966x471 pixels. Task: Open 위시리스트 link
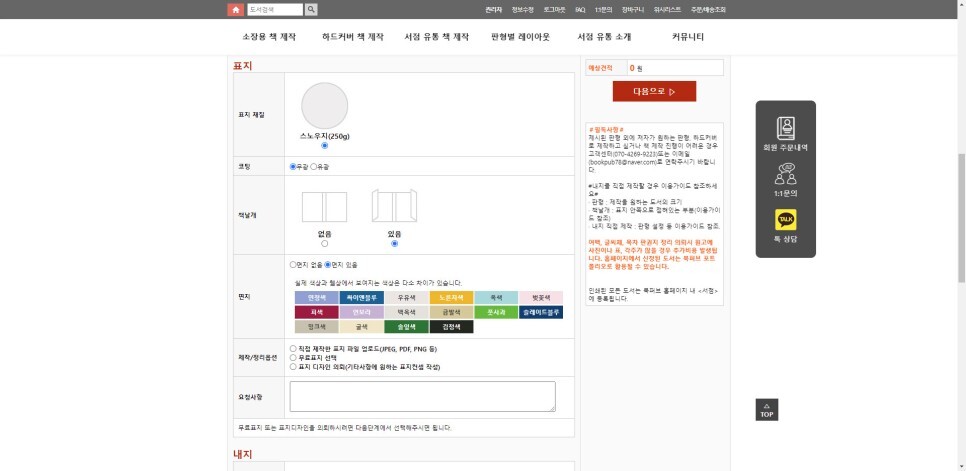(x=667, y=10)
